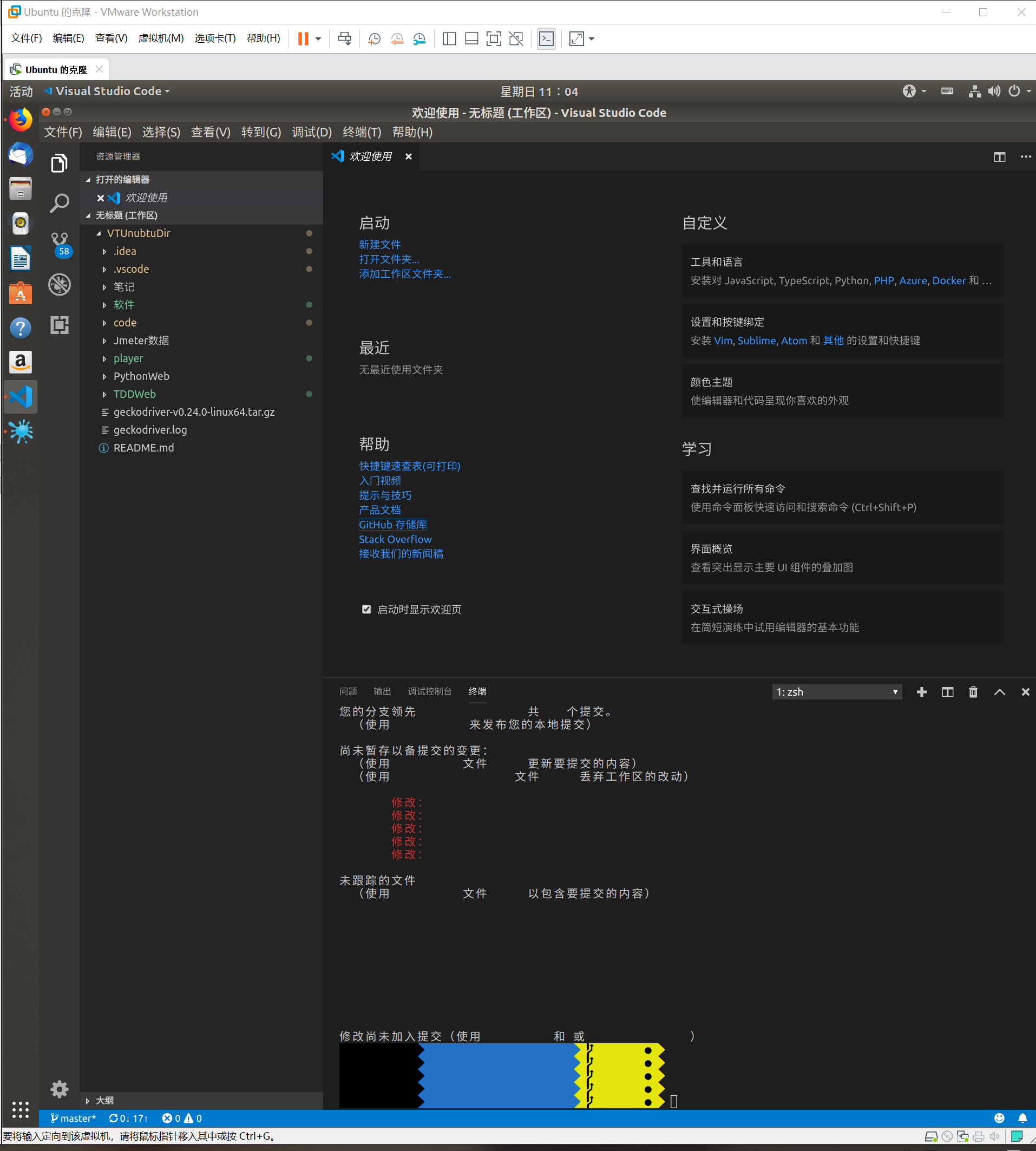
Task: Open VMware 虚拟机(M) menu
Action: point(161,38)
